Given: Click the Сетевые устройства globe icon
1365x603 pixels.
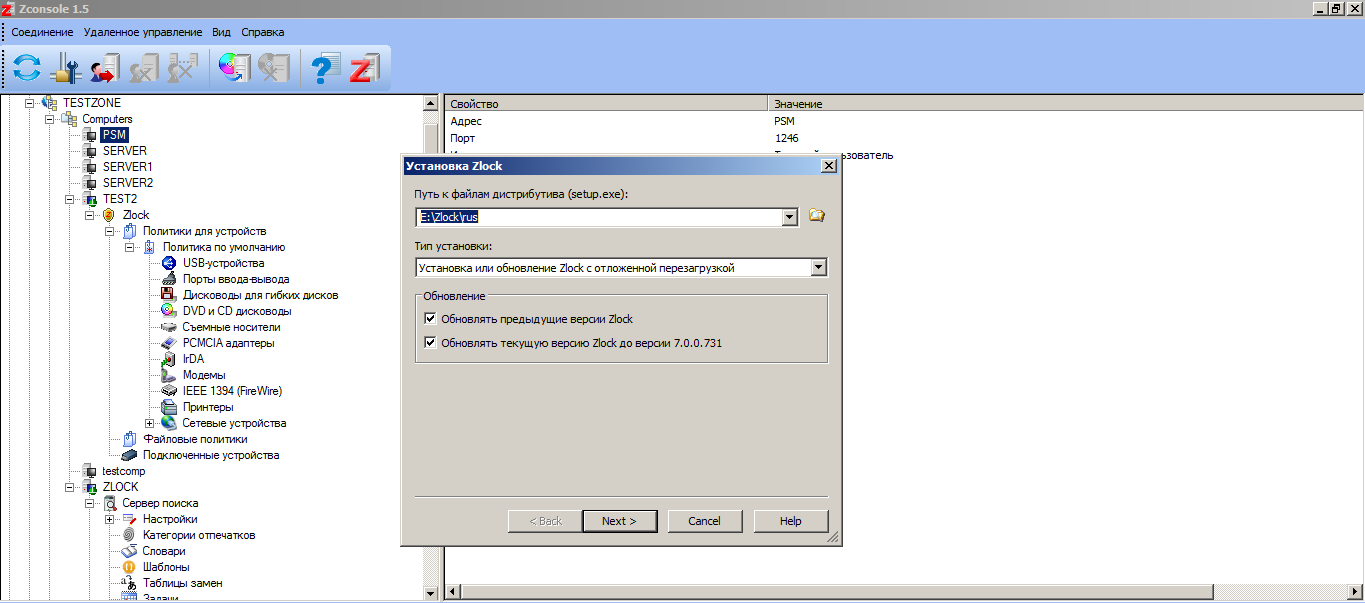Looking at the screenshot, I should pos(169,423).
